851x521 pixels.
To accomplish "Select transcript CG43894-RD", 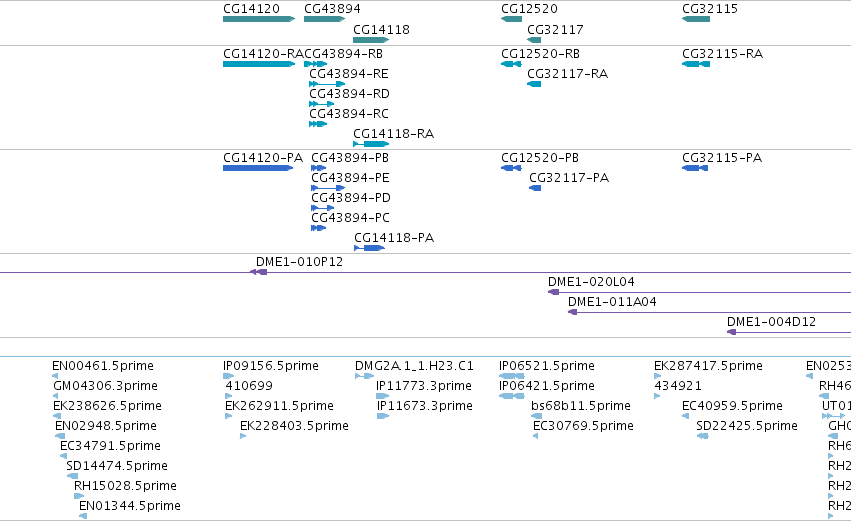I will point(321,104).
